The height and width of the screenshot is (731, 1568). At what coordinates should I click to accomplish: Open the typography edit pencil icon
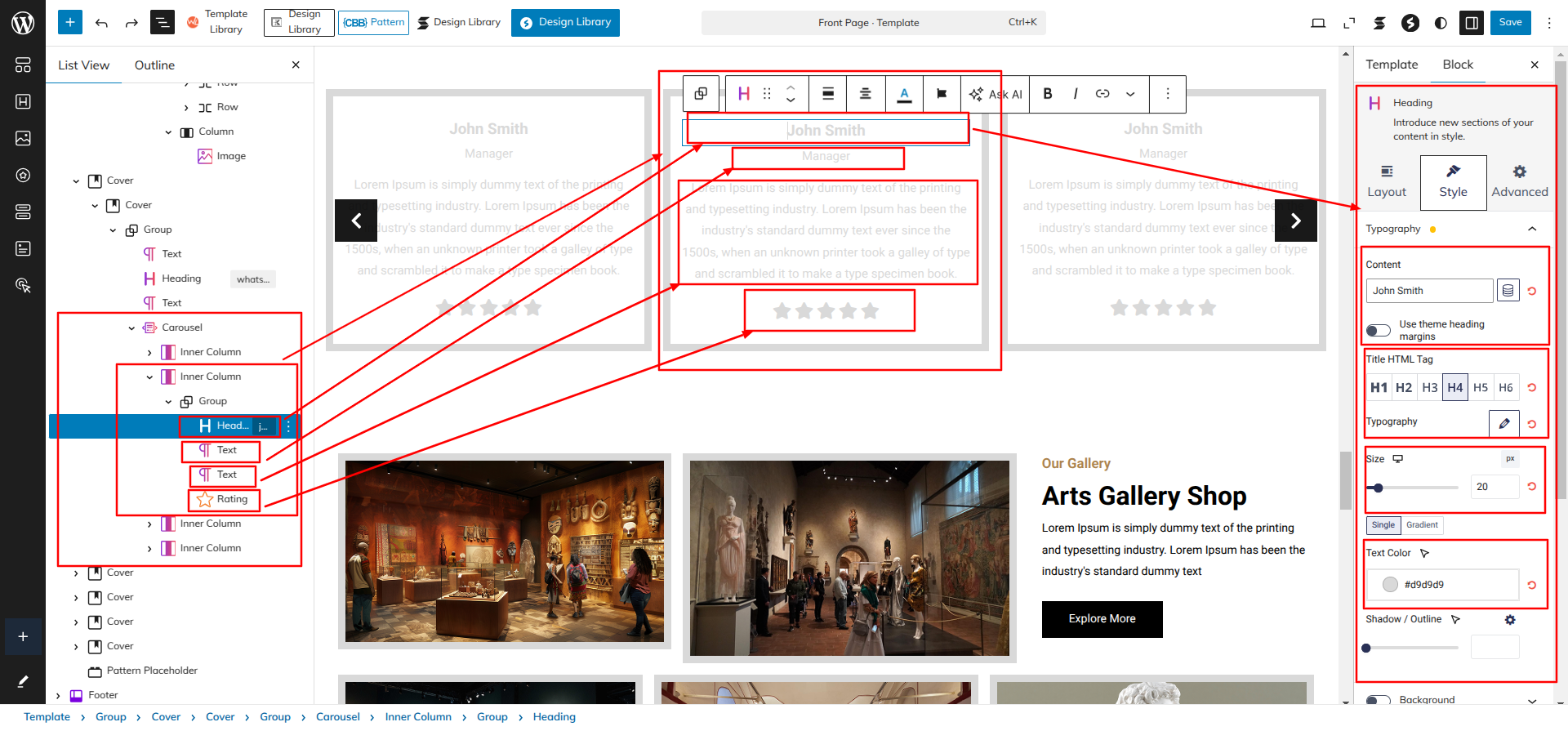point(1503,423)
